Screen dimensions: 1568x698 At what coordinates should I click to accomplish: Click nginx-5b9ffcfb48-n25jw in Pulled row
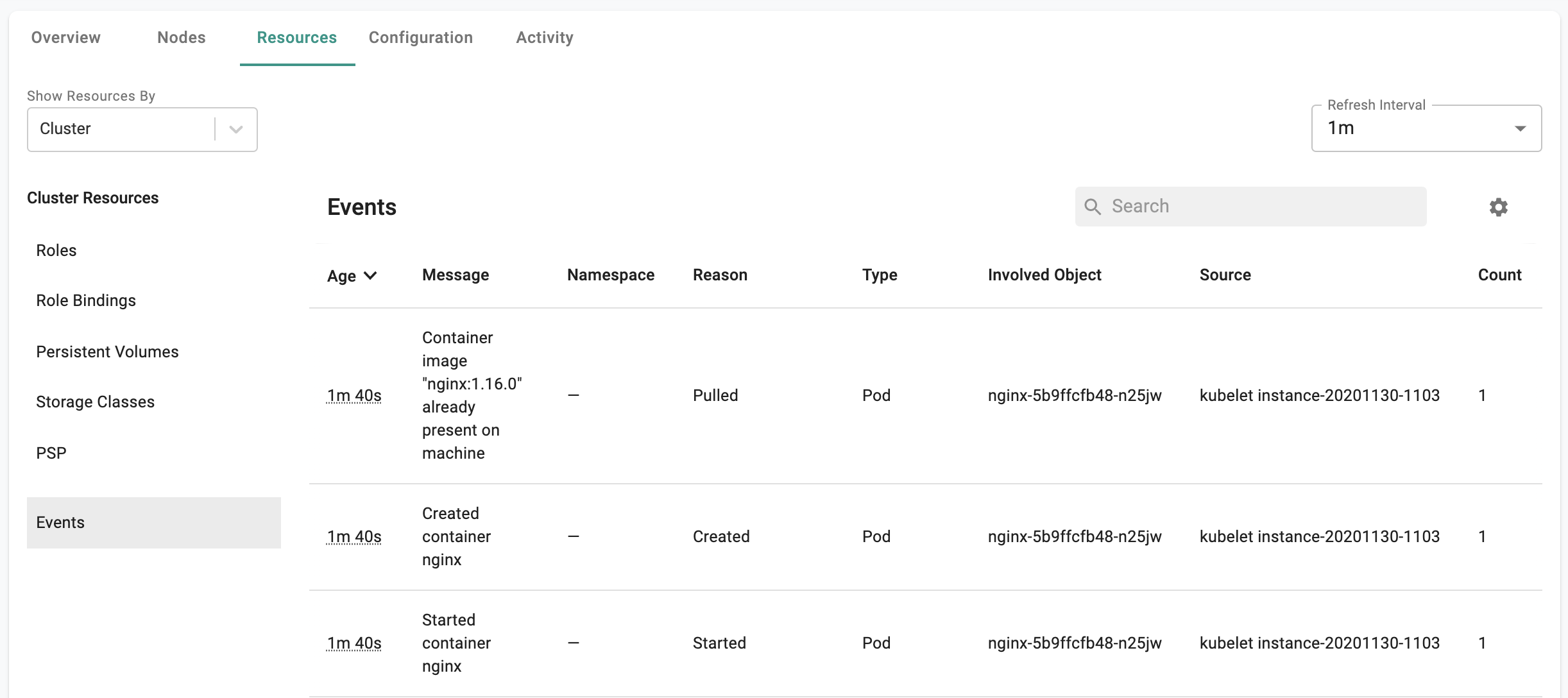pyautogui.click(x=1075, y=395)
